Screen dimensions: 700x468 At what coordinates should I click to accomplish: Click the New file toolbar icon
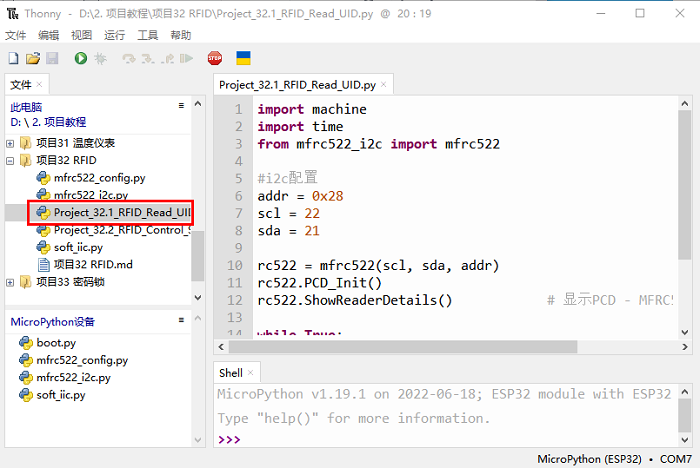pos(14,60)
